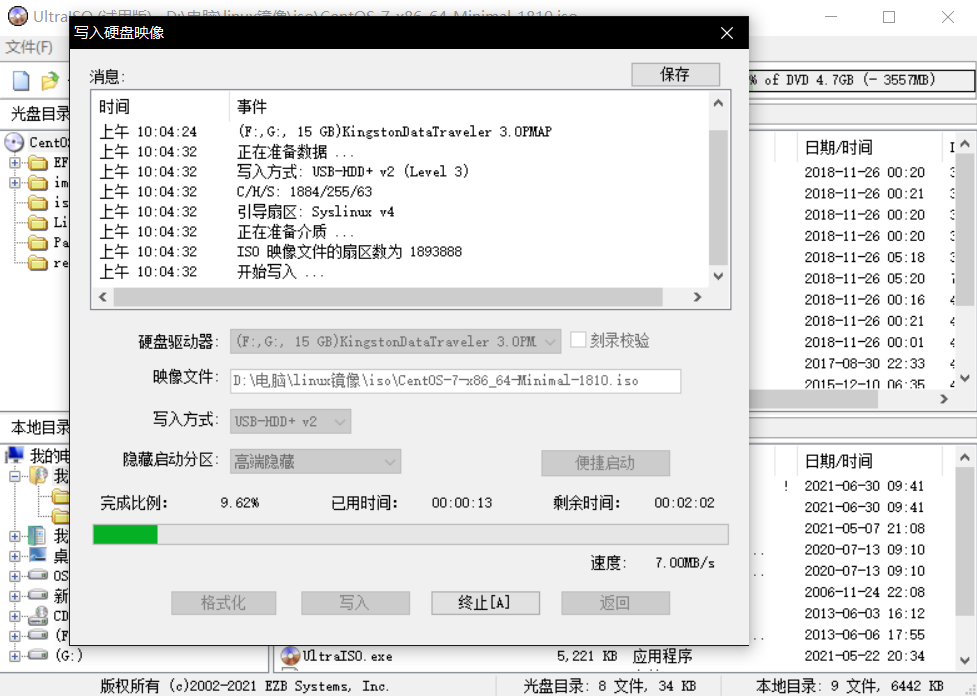The image size is (977, 696).
Task: Click the message log scroll right arrow
Action: [697, 297]
